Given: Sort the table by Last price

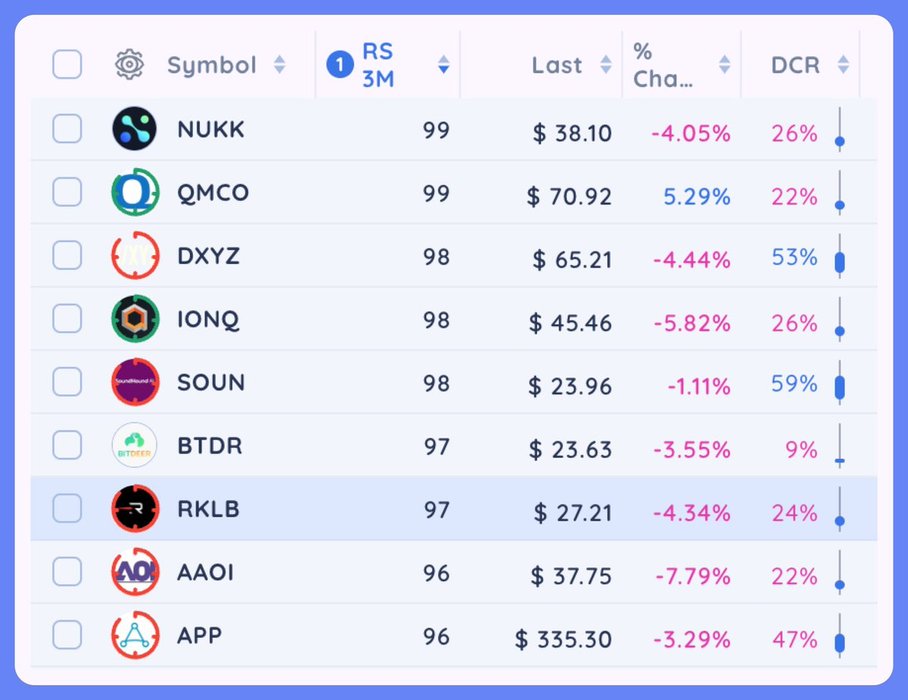Looking at the screenshot, I should pyautogui.click(x=605, y=65).
